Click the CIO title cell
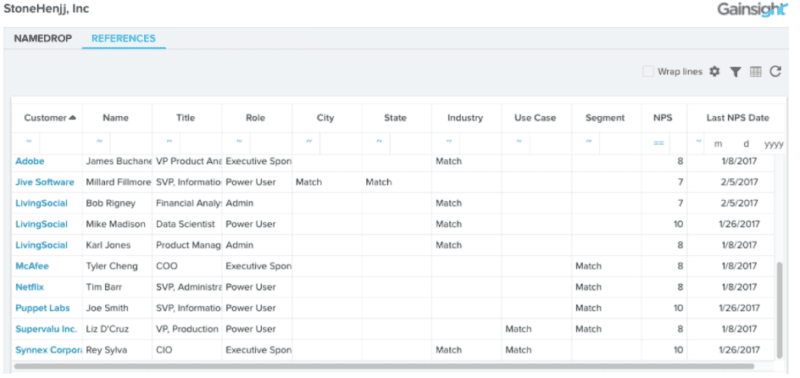 click(x=187, y=350)
